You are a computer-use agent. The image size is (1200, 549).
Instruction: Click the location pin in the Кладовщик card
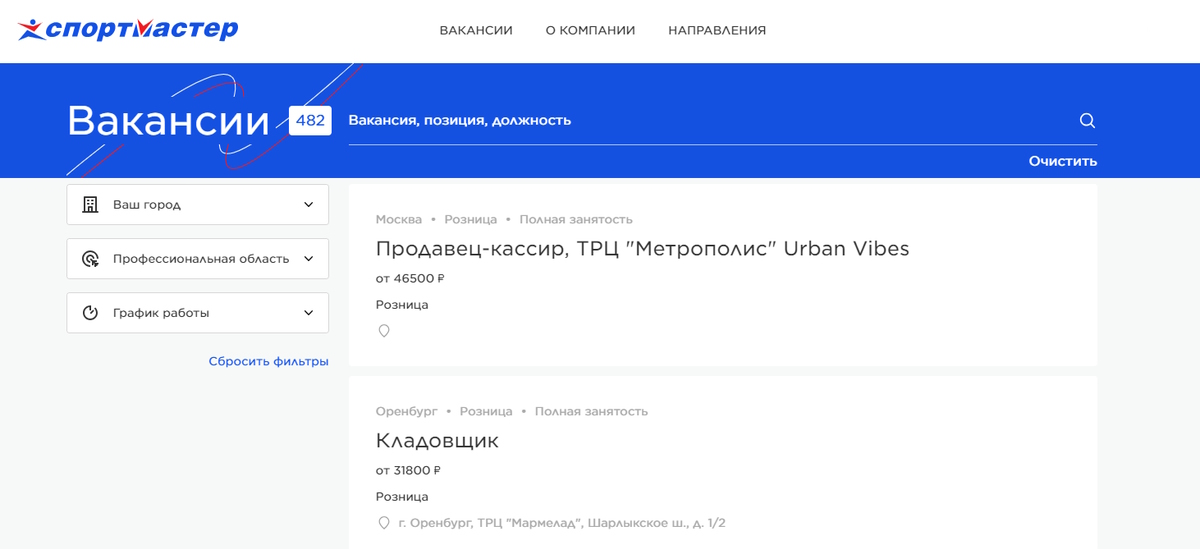[x=383, y=523]
